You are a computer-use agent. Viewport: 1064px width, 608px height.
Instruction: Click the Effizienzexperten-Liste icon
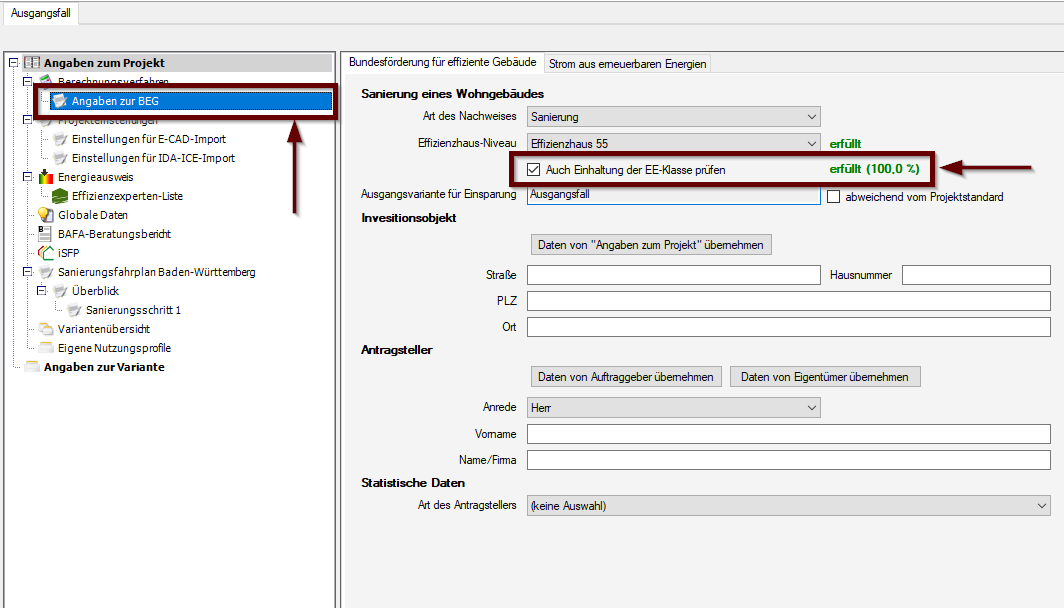point(60,196)
